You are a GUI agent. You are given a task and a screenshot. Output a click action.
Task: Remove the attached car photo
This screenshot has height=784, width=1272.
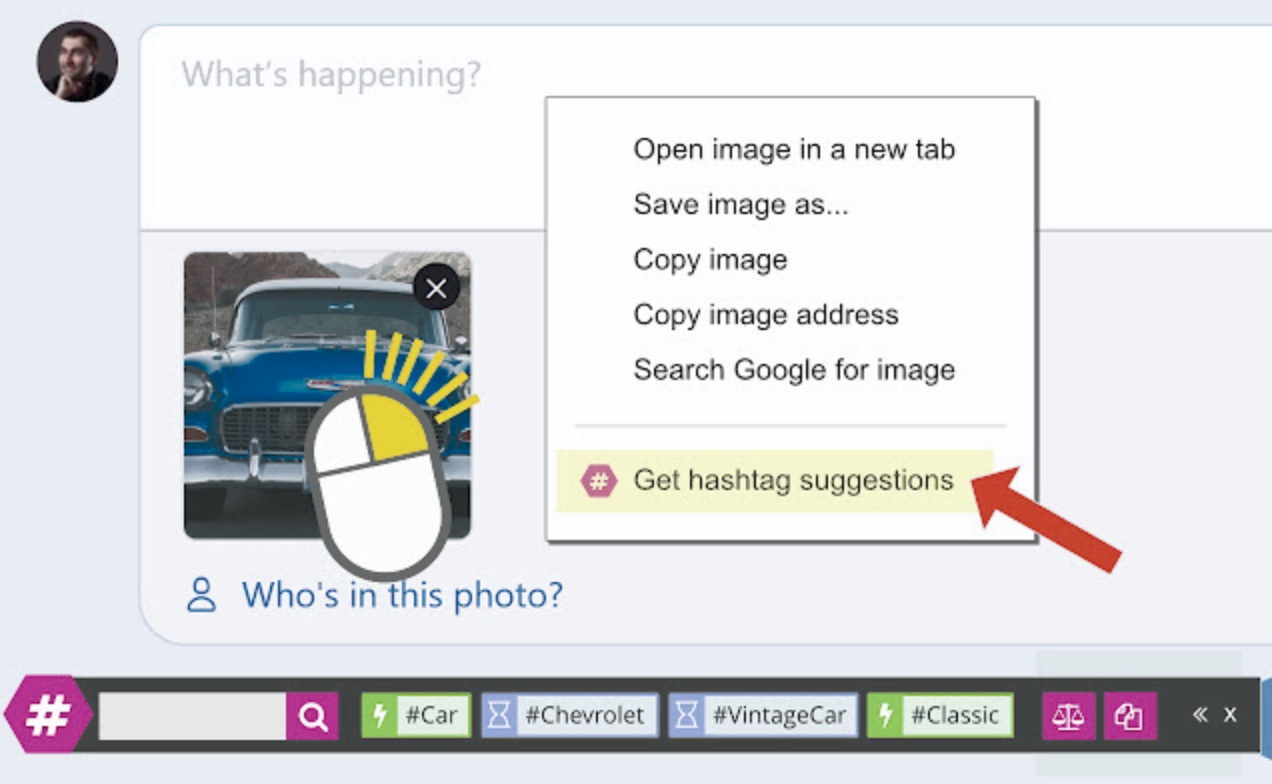pos(436,289)
